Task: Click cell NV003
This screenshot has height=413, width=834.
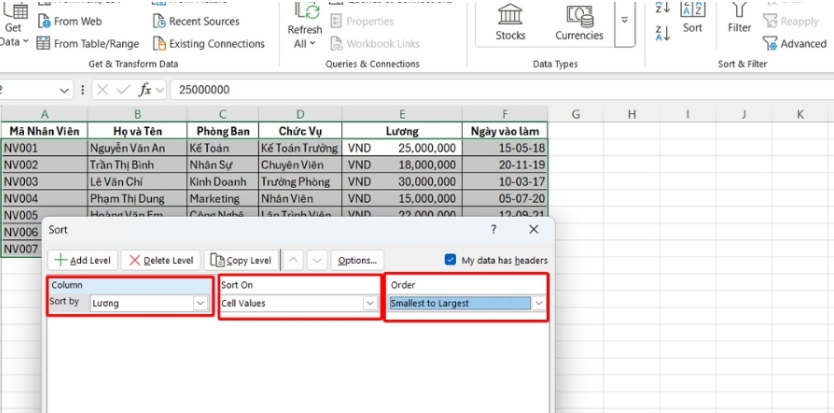Action: (x=45, y=182)
